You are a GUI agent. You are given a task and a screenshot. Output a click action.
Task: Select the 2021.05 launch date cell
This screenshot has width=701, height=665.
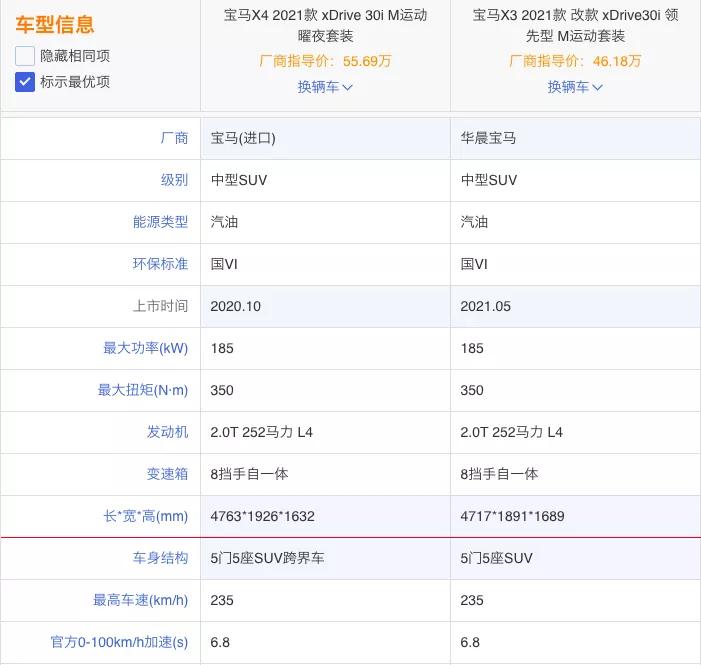tap(576, 306)
